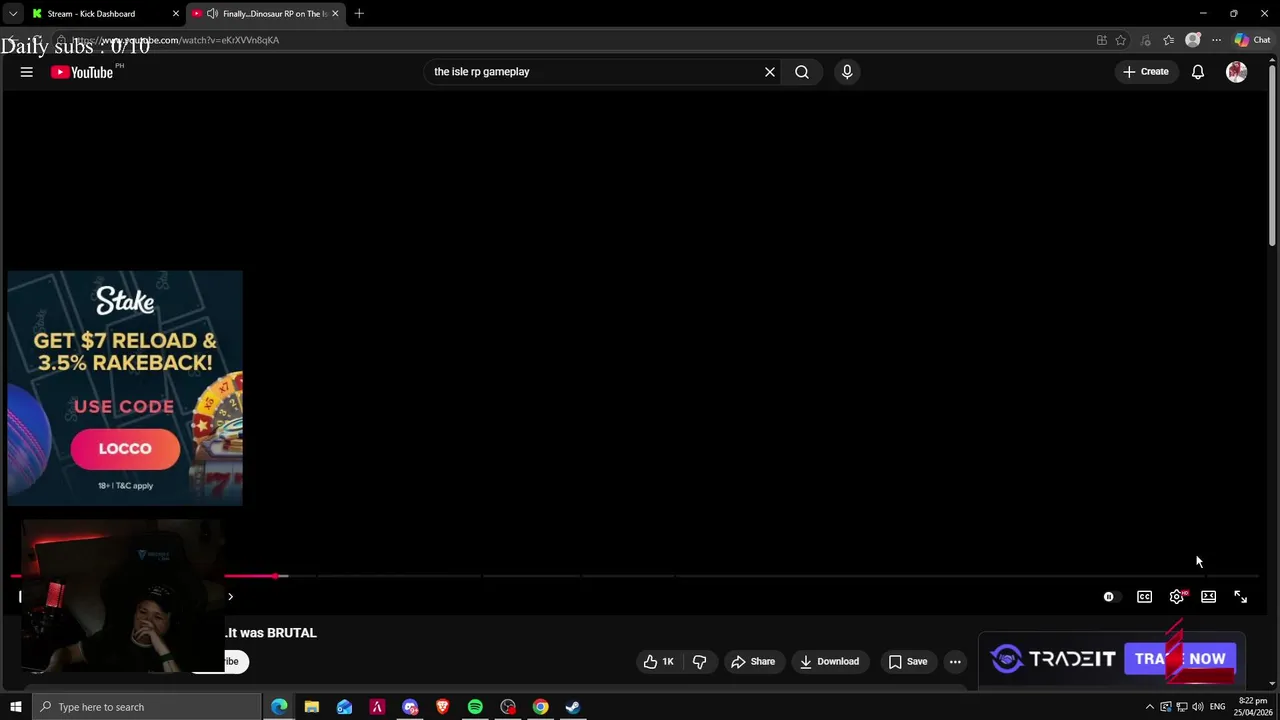Screen dimensions: 1280x720
Task: Open Edge settings and more menu
Action: pyautogui.click(x=1216, y=40)
